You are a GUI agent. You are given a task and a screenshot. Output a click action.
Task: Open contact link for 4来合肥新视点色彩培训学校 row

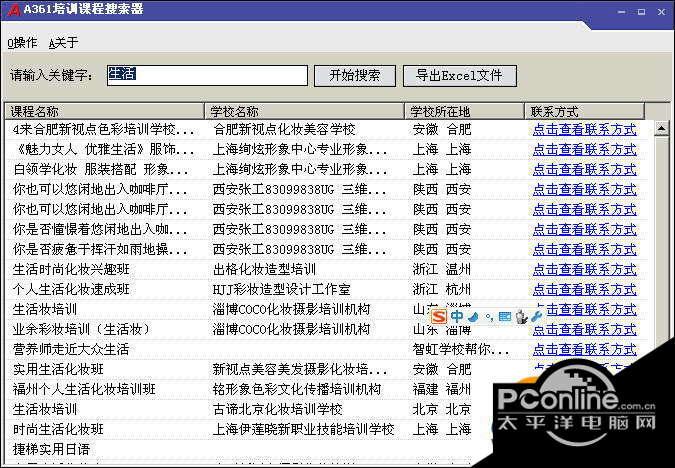(585, 130)
